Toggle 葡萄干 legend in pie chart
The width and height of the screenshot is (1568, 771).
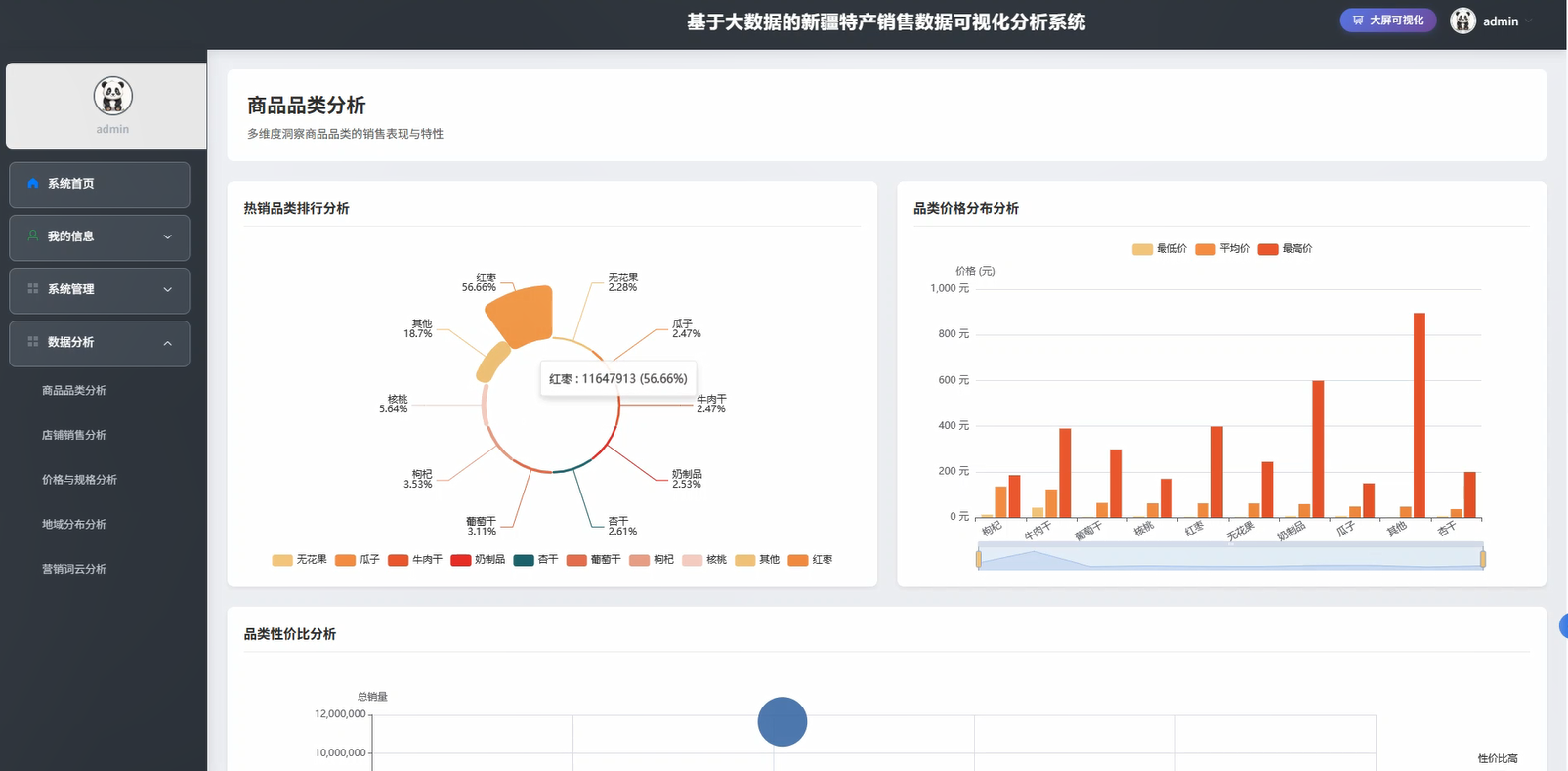pos(594,560)
